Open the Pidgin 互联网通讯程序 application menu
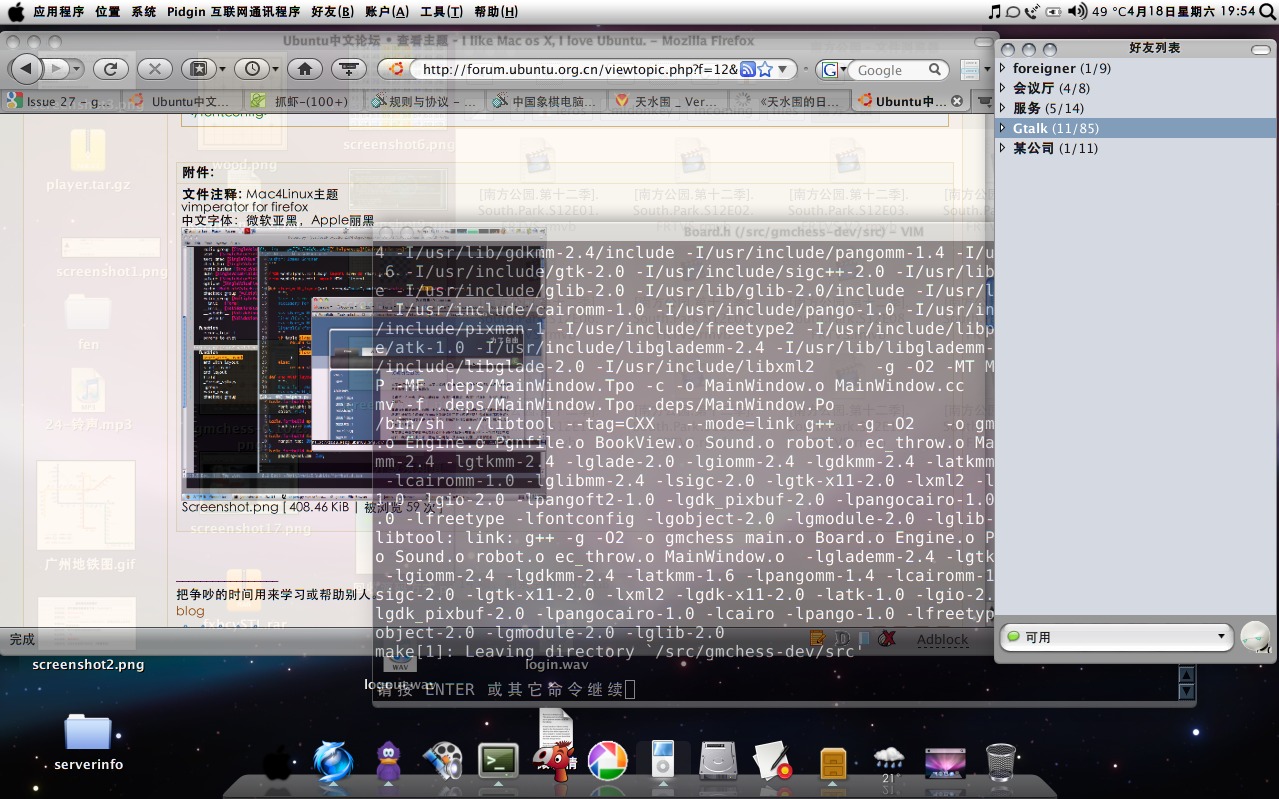 tap(233, 11)
